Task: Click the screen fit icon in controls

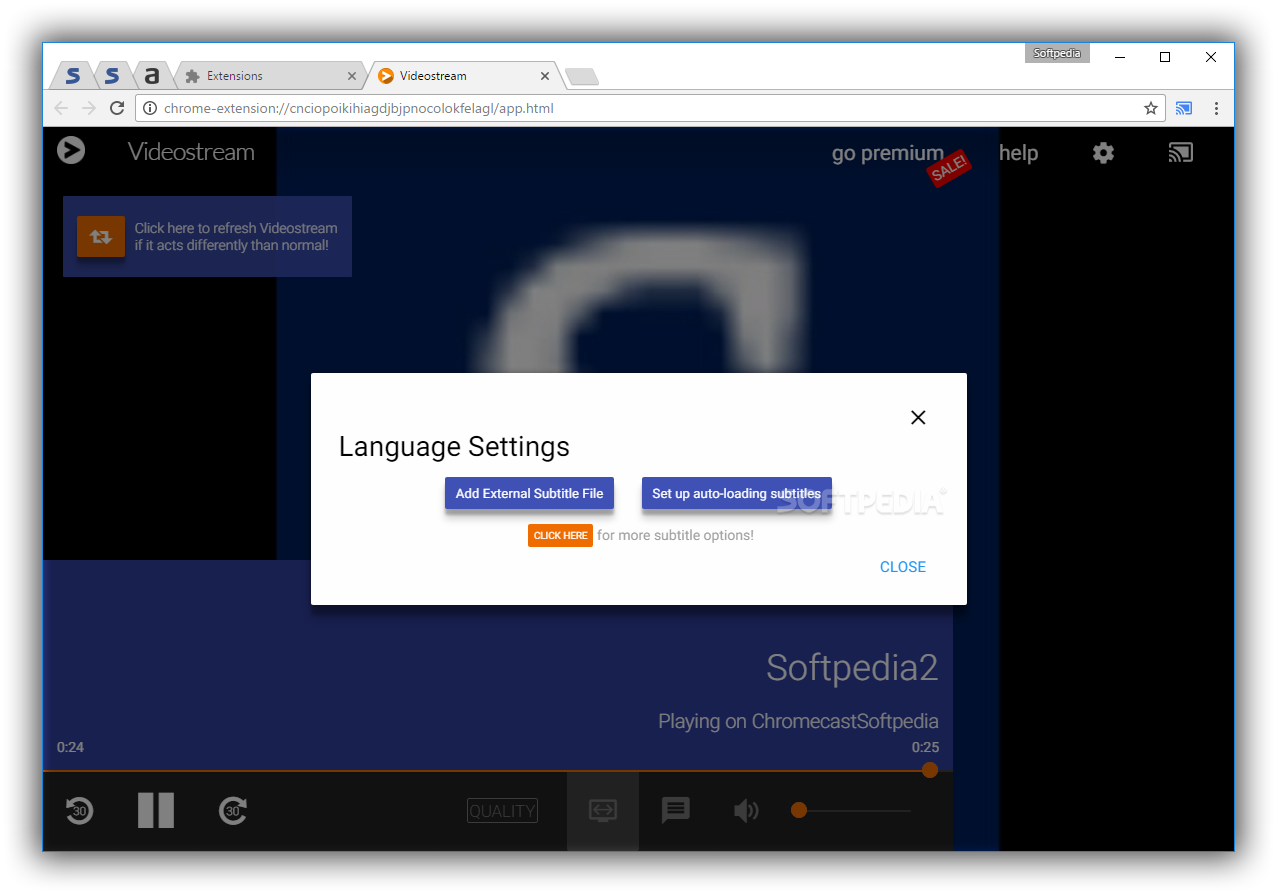Action: 603,811
